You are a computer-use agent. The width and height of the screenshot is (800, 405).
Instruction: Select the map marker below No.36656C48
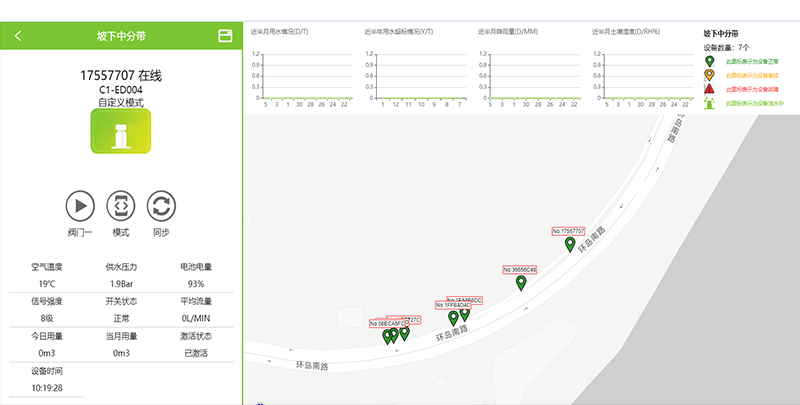coord(521,283)
